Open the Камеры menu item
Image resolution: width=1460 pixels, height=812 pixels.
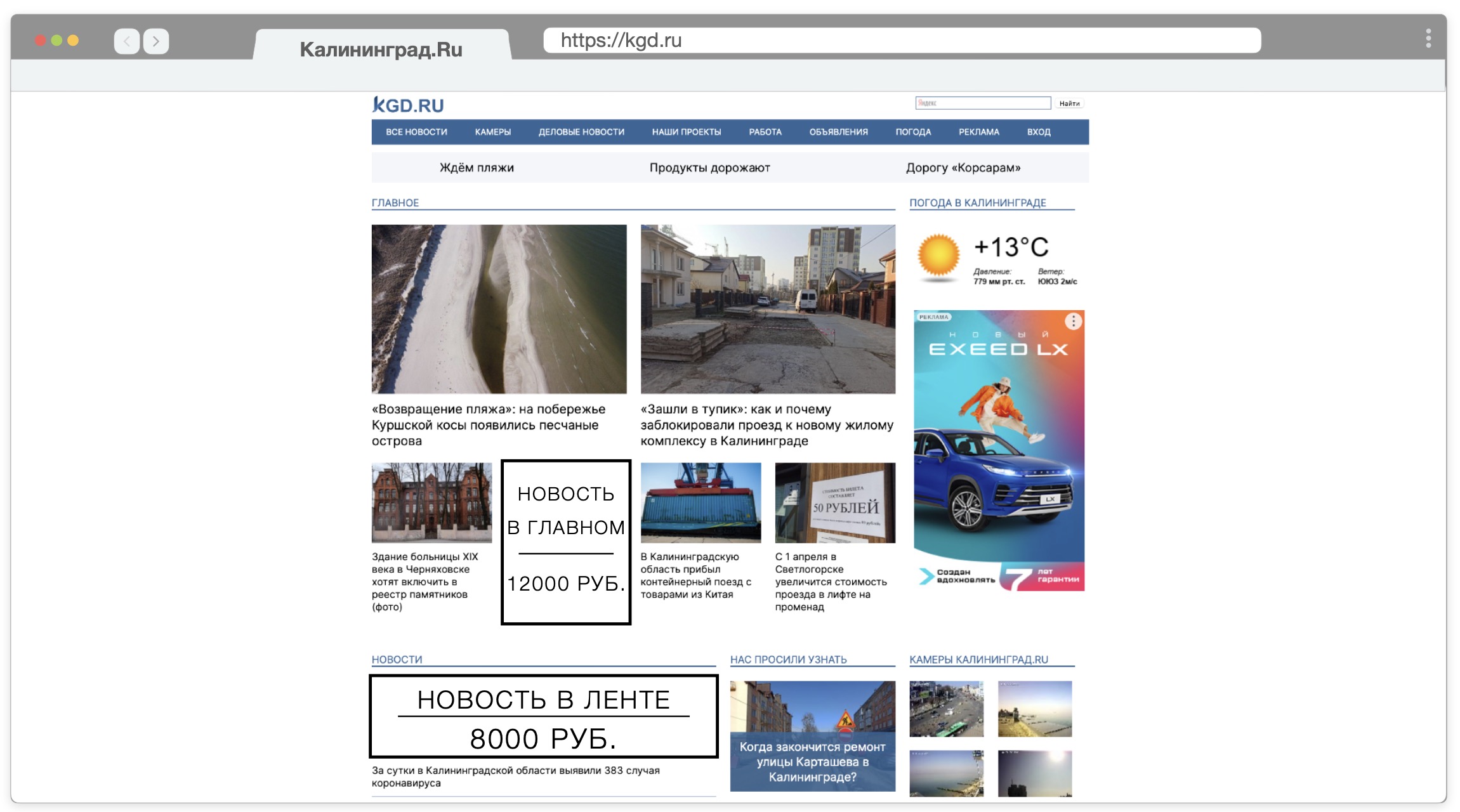[x=492, y=132]
